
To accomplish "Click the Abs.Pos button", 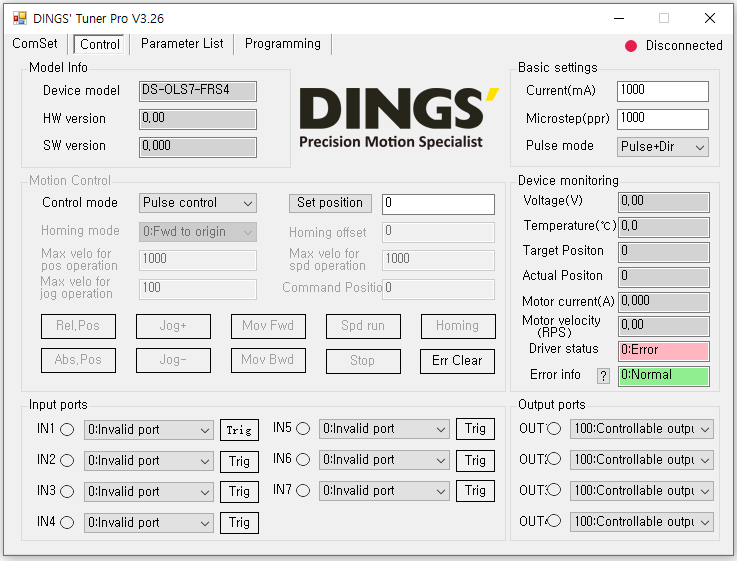I will (x=78, y=360).
